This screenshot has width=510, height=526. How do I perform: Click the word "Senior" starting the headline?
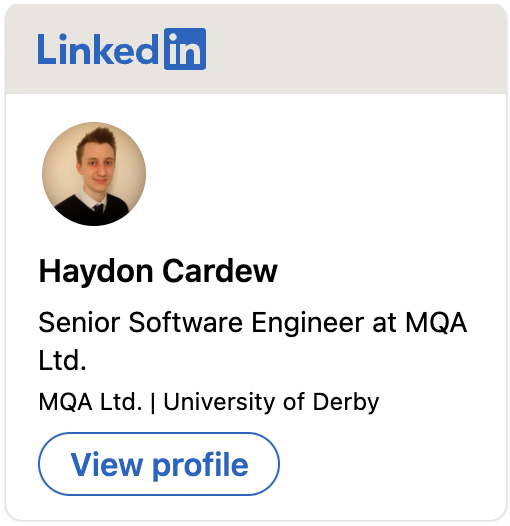[79, 322]
